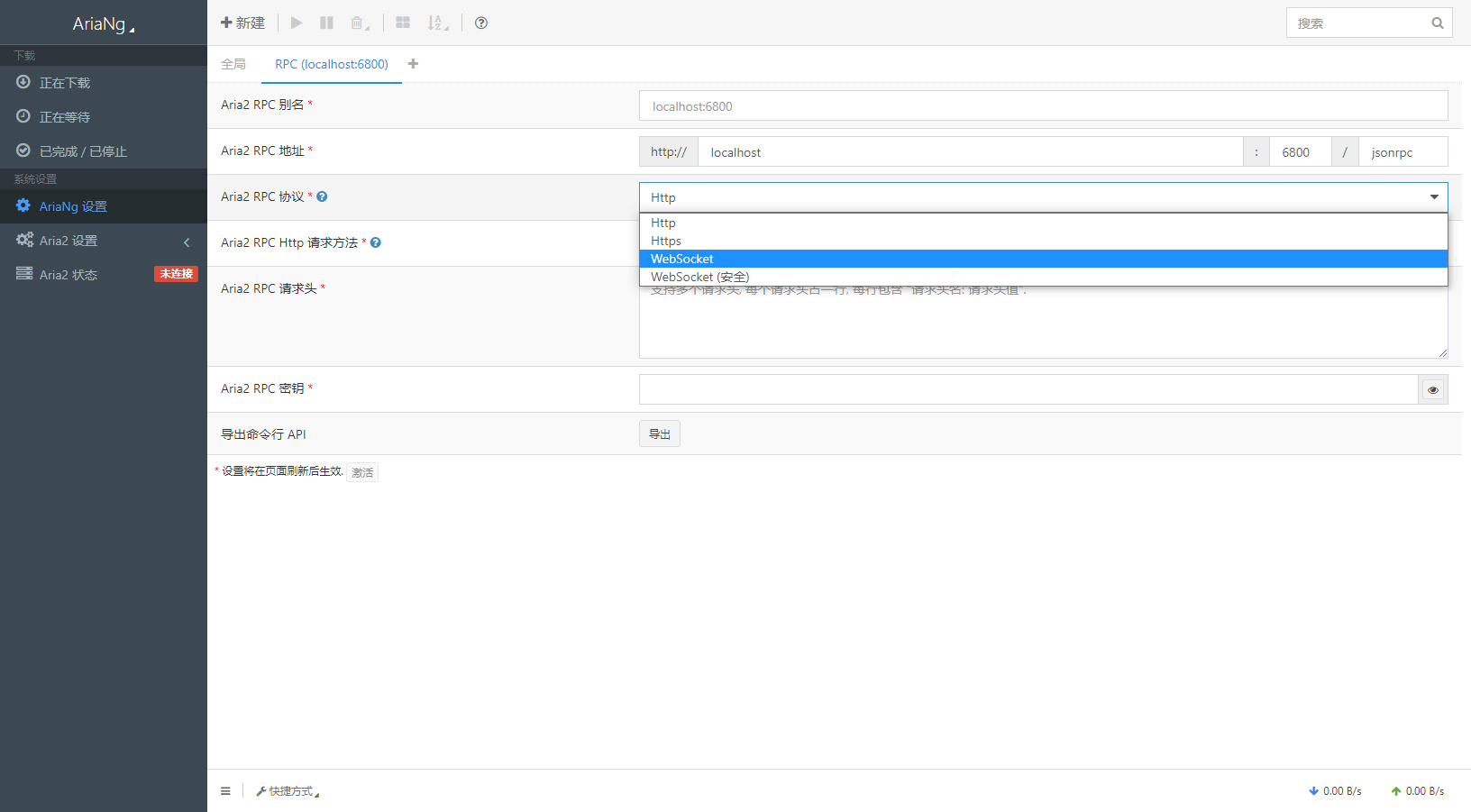Pause selected tasks with pause icon

coord(326,23)
